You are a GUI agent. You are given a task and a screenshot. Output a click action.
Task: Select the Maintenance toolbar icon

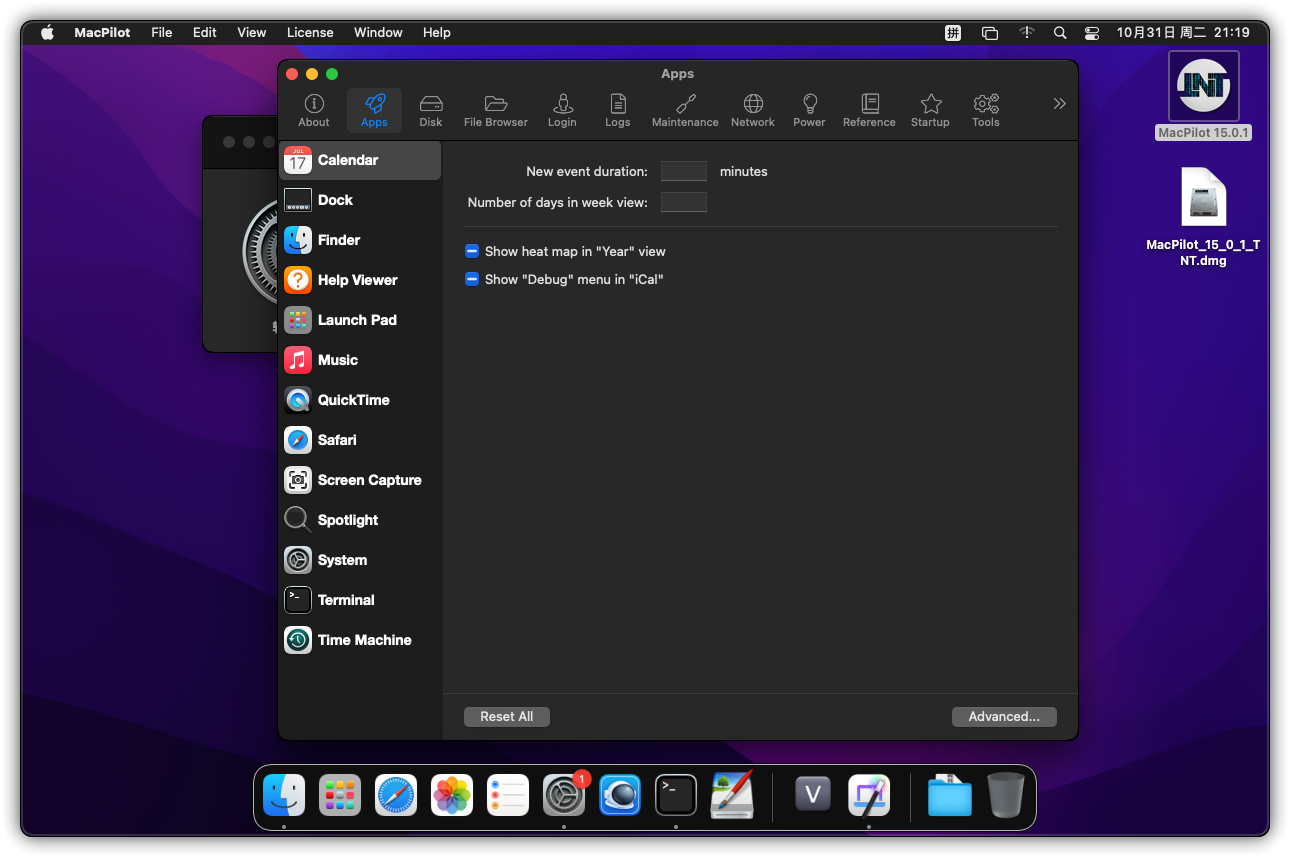[x=685, y=110]
